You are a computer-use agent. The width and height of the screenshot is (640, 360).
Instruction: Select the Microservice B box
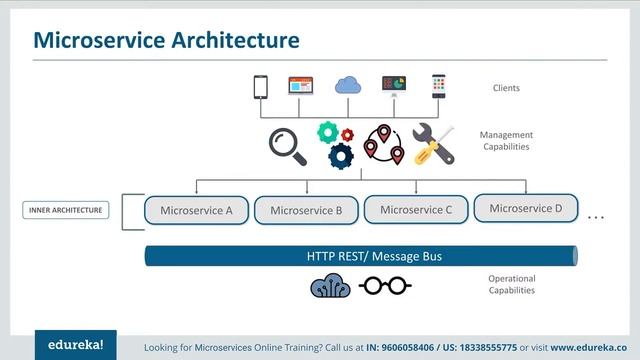click(306, 210)
